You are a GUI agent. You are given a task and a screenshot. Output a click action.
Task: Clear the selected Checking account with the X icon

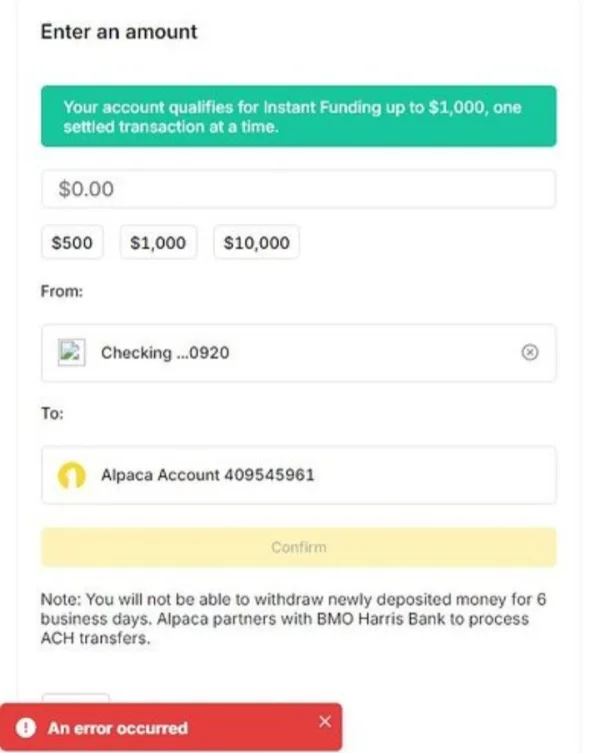tap(531, 352)
